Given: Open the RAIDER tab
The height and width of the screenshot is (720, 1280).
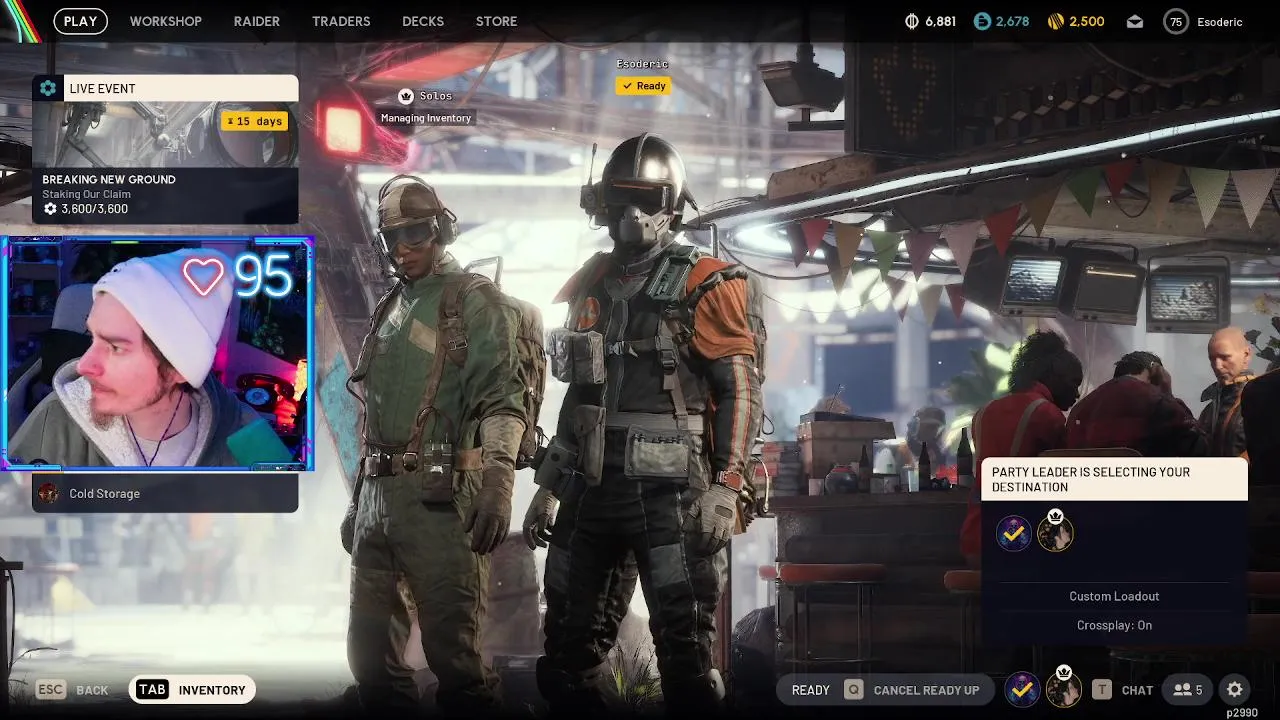Looking at the screenshot, I should 257,21.
